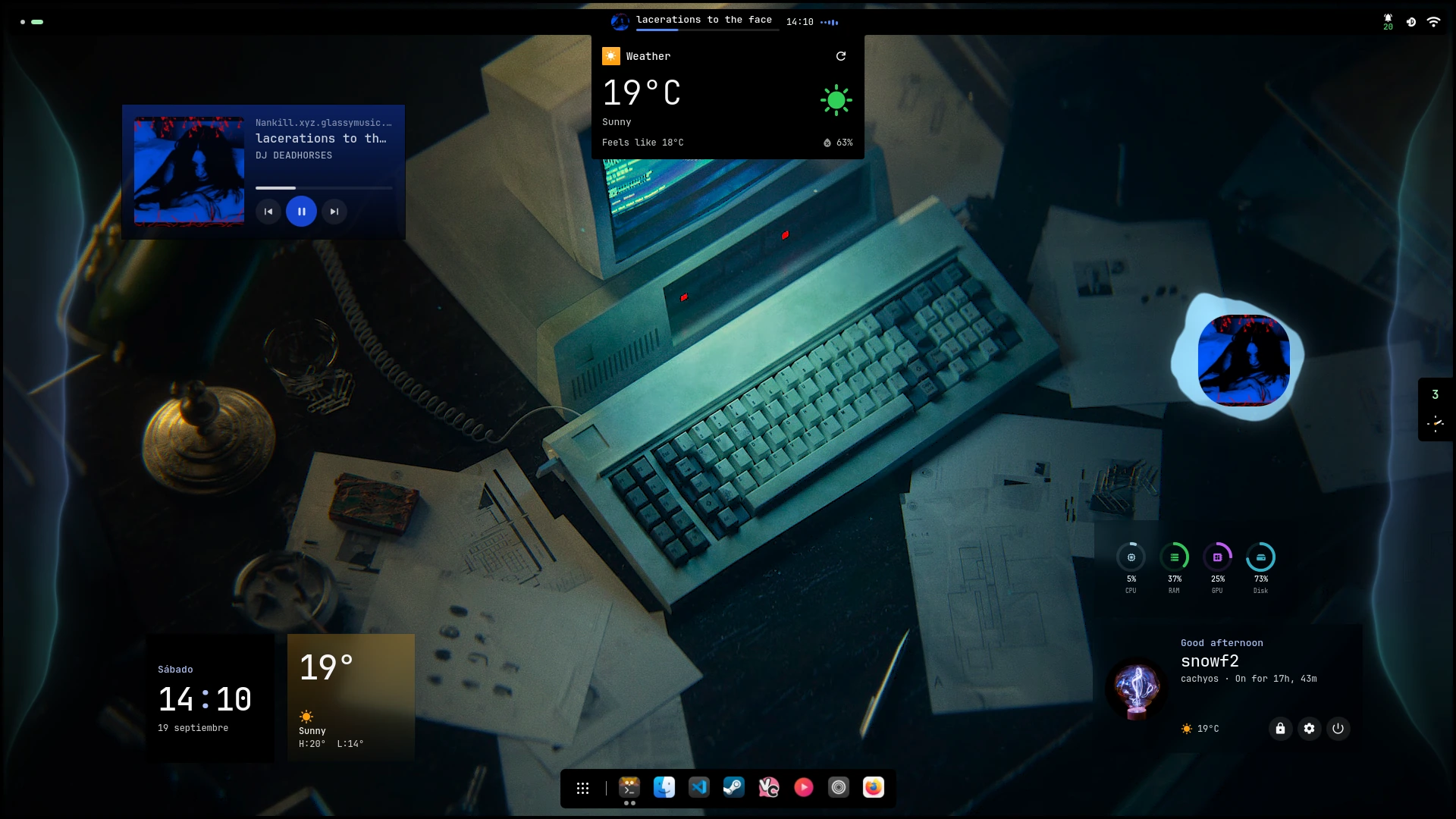Launch the Kitty terminal from the dock
Image resolution: width=1456 pixels, height=819 pixels.
[x=629, y=787]
